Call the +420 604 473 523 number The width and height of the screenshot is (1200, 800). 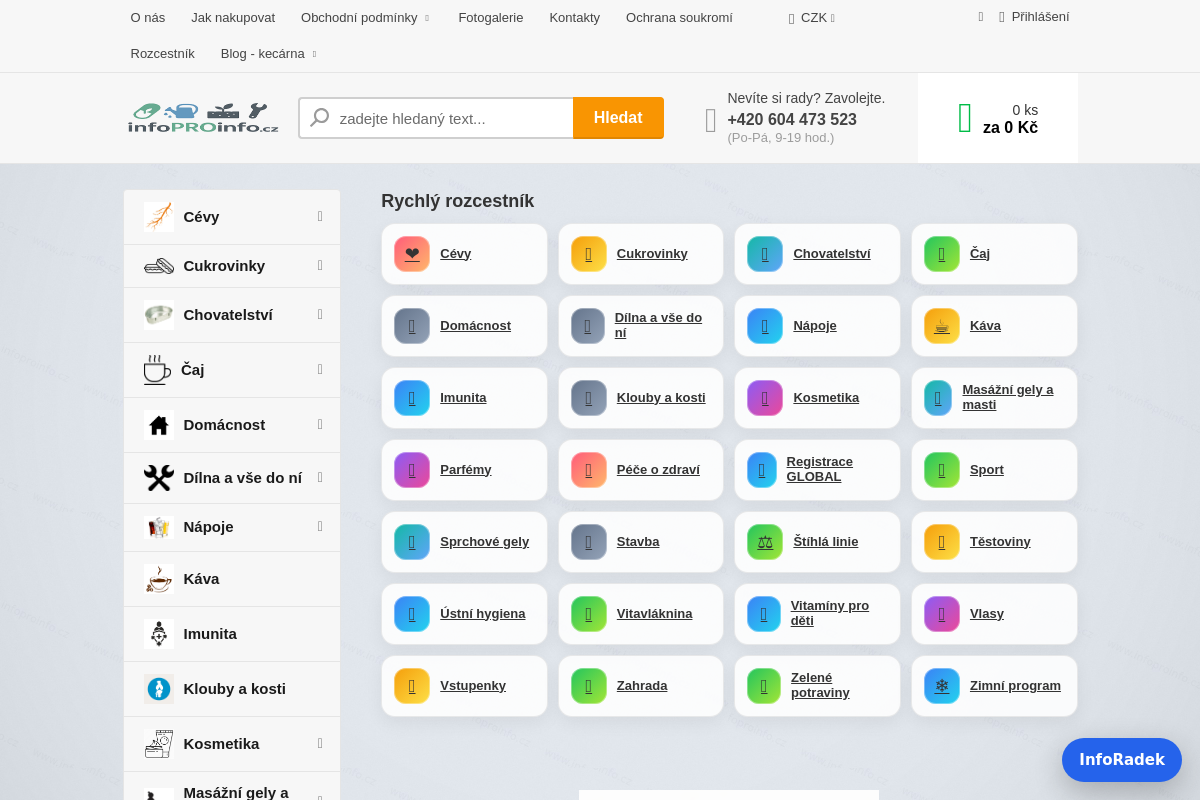[x=792, y=120]
